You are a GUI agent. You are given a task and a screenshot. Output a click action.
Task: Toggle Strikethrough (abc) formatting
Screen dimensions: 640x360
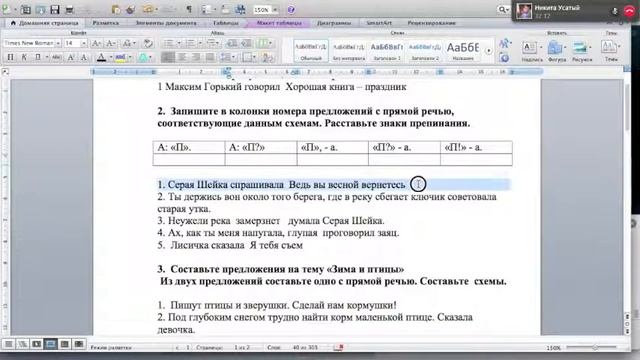[57, 57]
